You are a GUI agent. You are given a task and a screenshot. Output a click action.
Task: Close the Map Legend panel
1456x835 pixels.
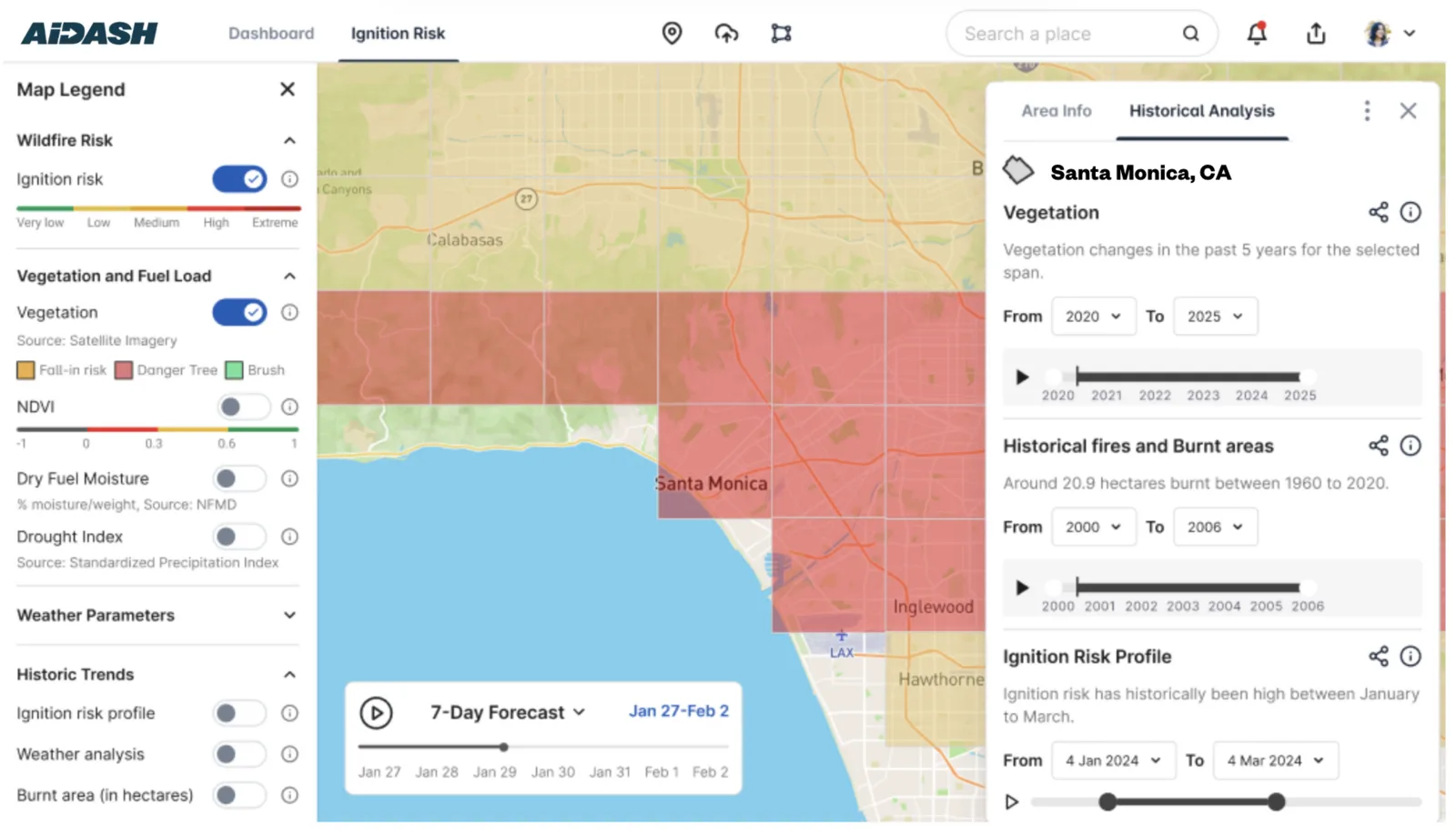(x=288, y=89)
